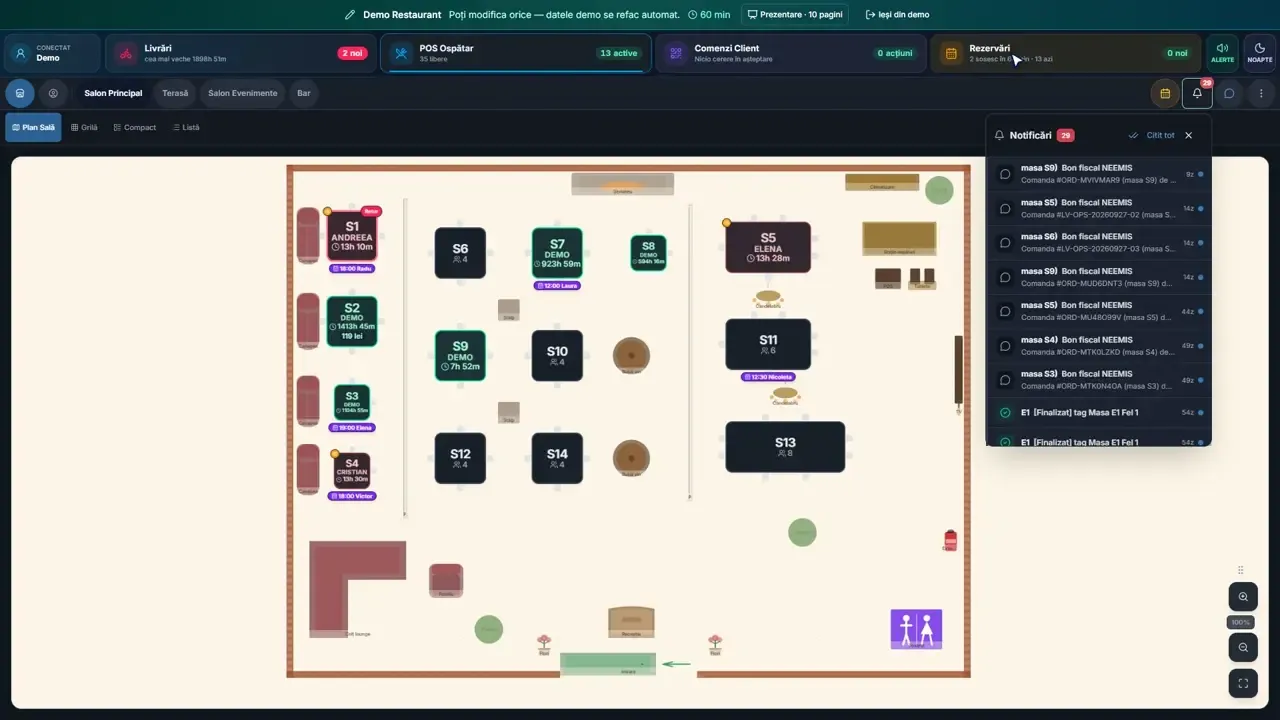Mark all notifications with Citit tot
This screenshot has height=720, width=1280.
click(x=1152, y=135)
